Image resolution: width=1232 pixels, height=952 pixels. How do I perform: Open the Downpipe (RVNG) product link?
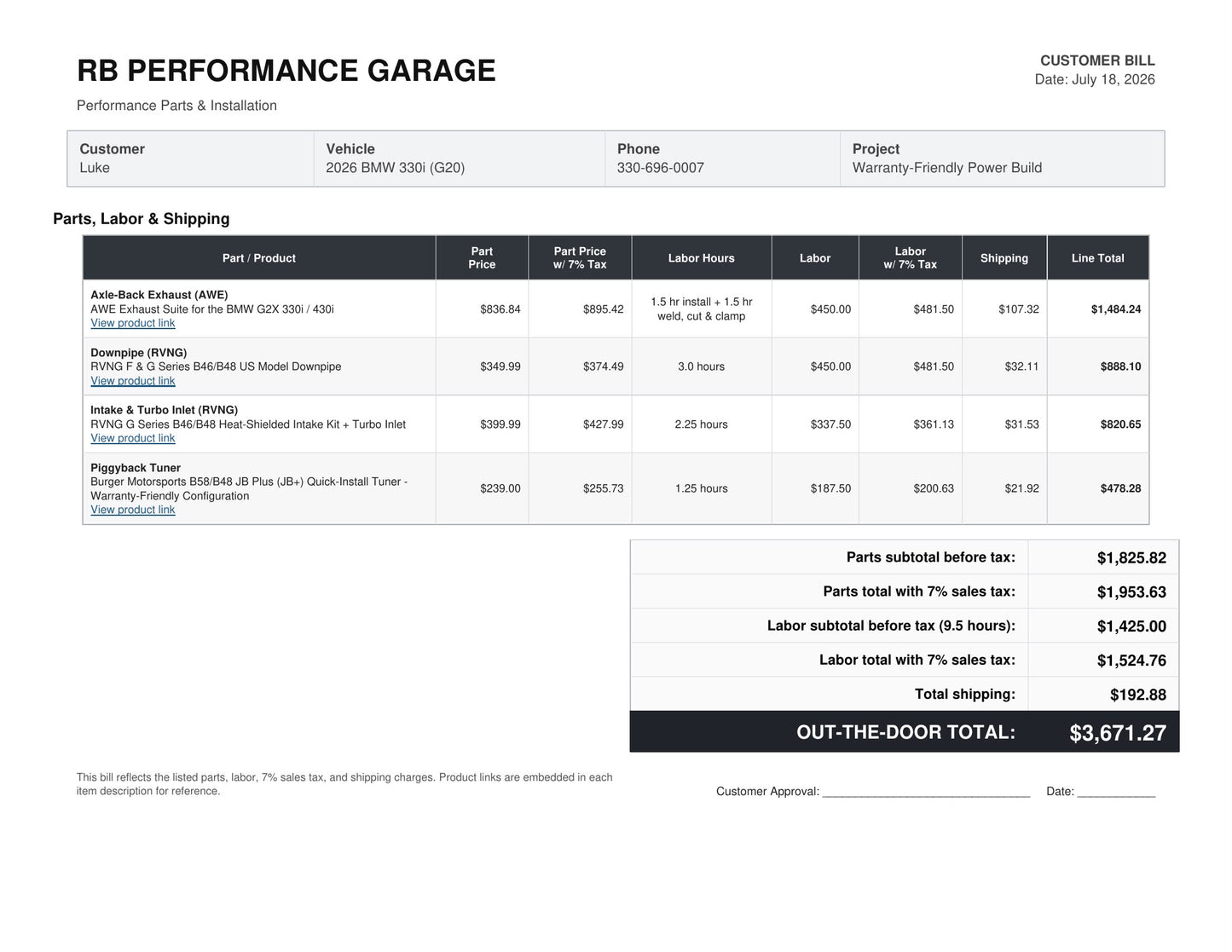click(133, 381)
